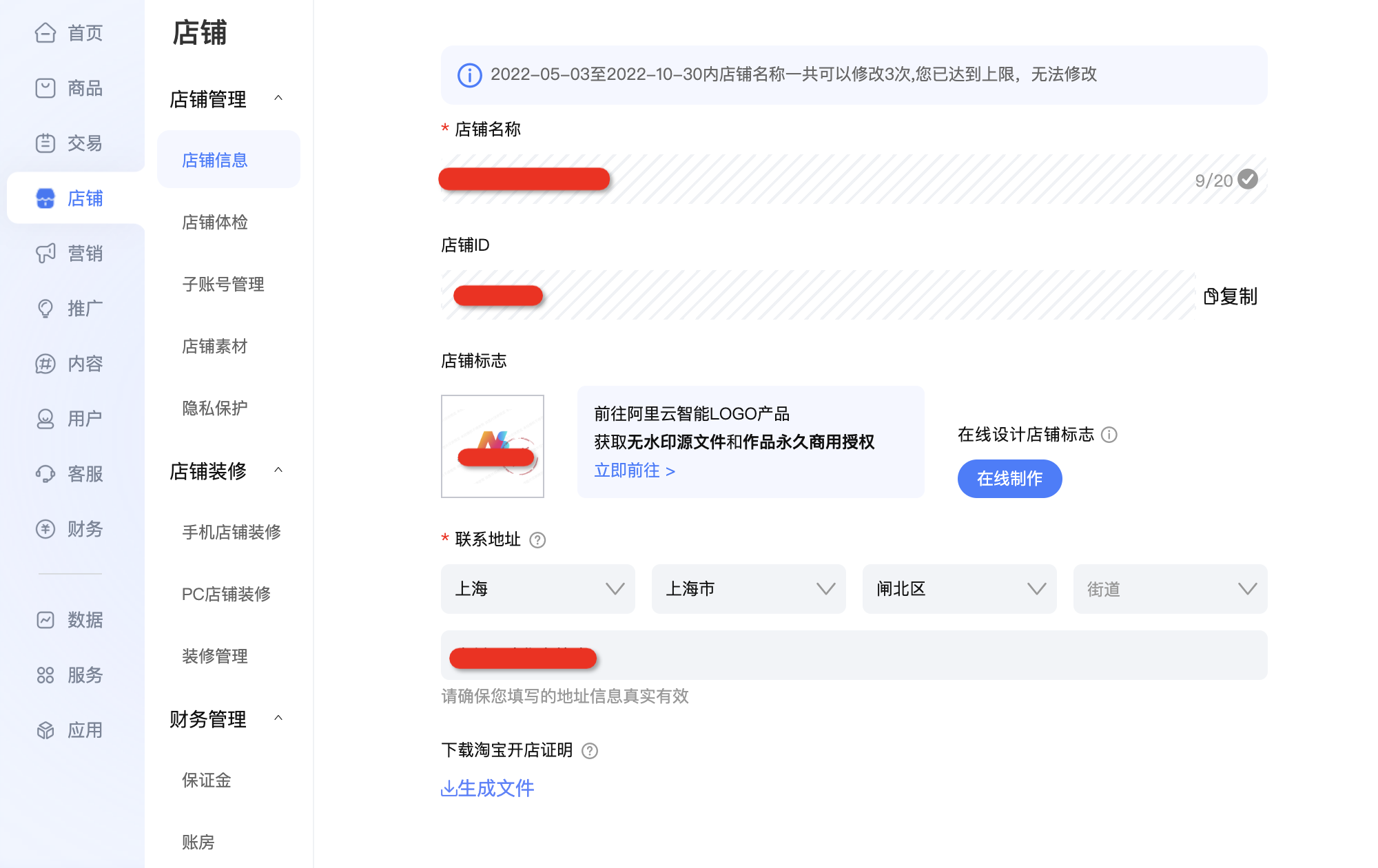
Task: Open 店铺体检 menu item
Action: click(x=215, y=222)
